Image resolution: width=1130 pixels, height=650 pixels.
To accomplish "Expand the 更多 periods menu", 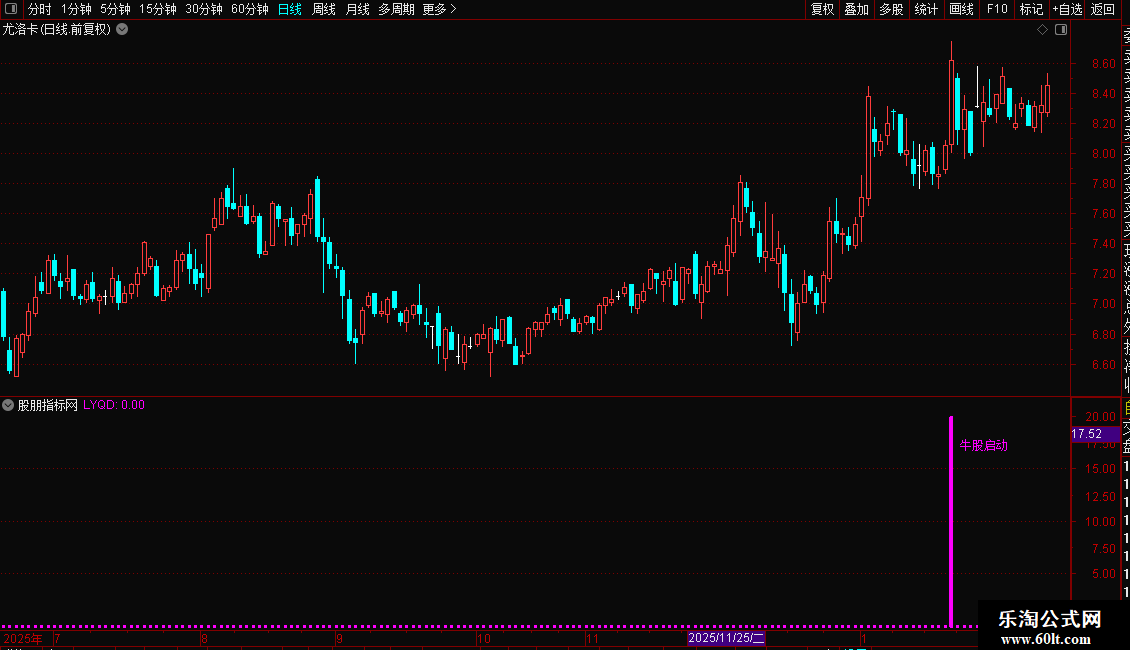I will 439,9.
